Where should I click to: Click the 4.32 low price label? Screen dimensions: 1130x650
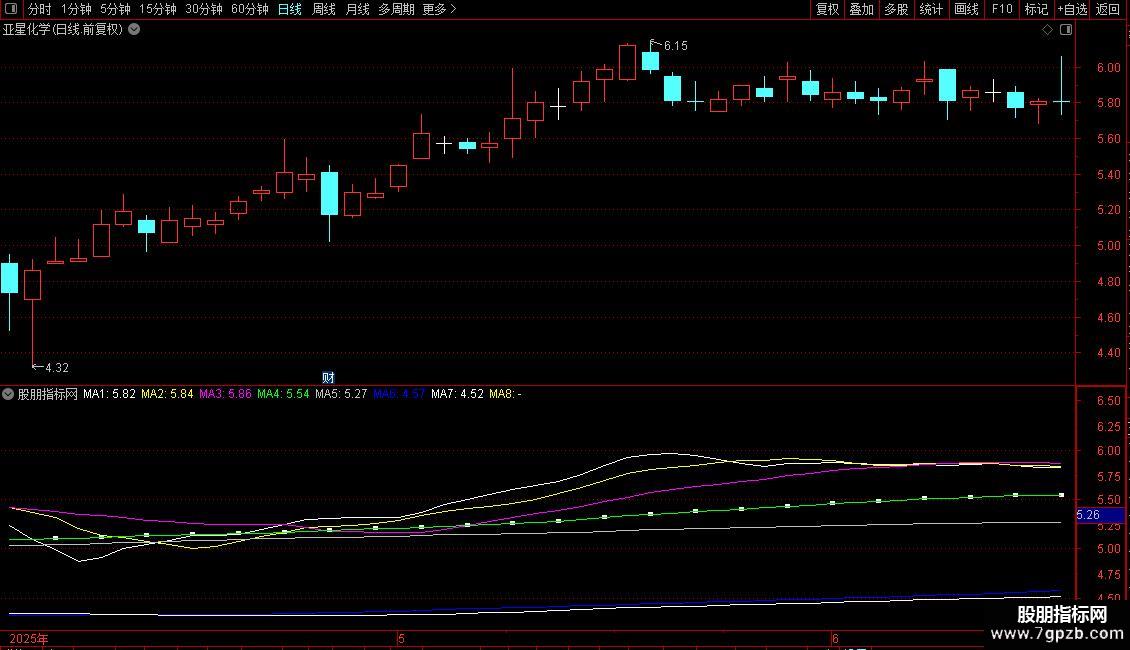pos(57,368)
